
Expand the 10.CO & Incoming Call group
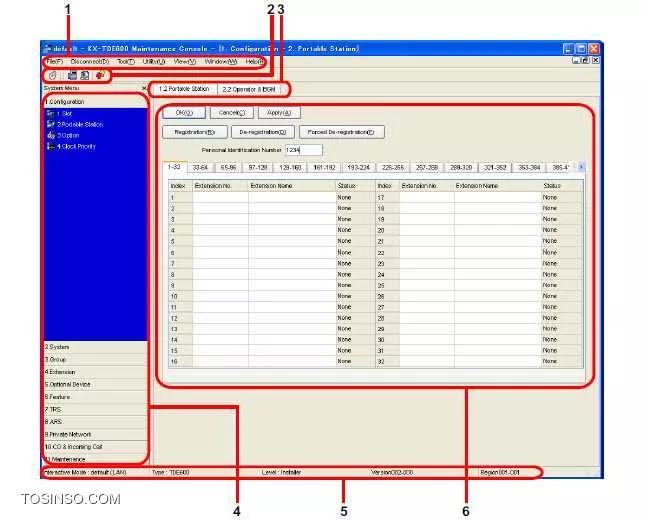95,447
